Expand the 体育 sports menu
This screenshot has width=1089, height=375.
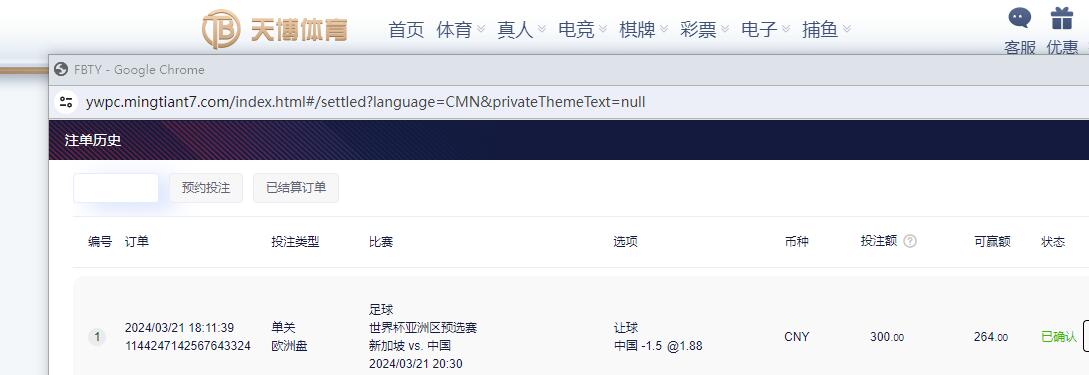click(x=460, y=30)
